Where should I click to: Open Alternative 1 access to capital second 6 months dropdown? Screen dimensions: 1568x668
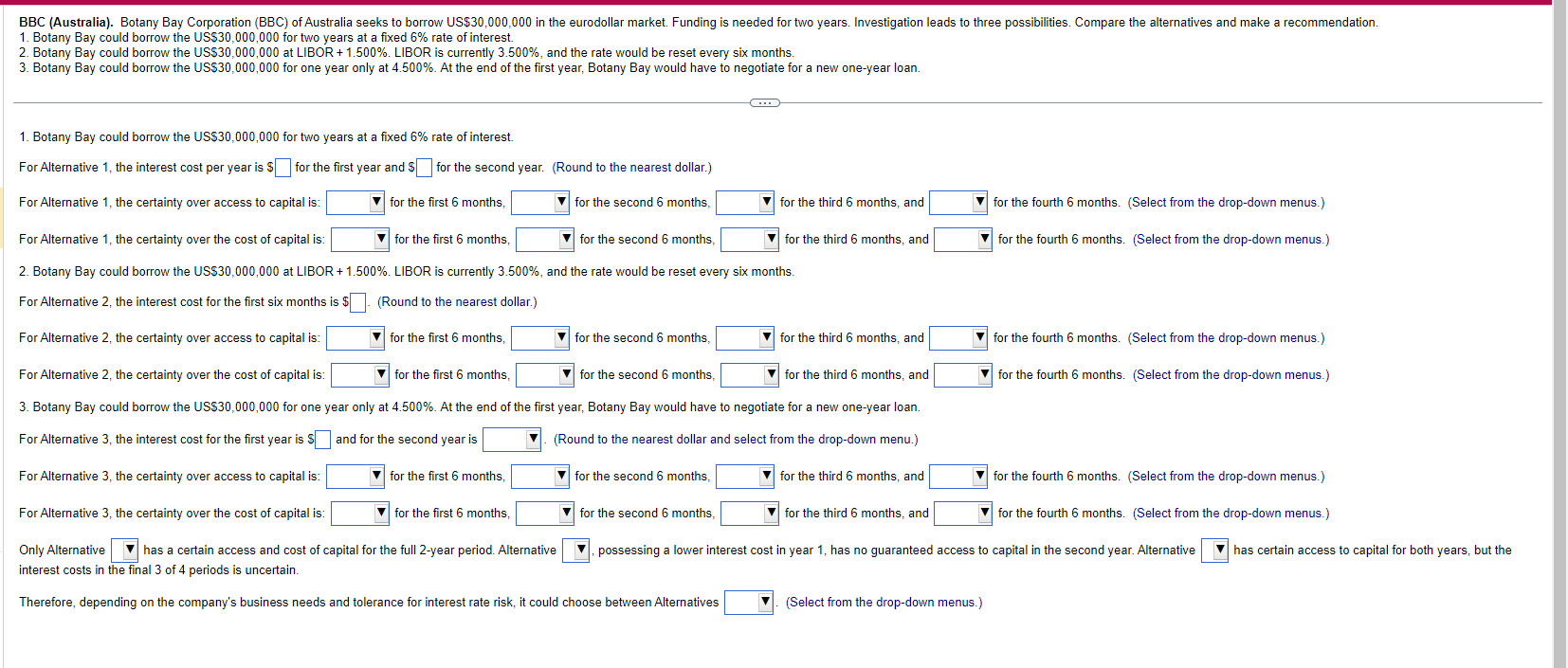point(540,203)
